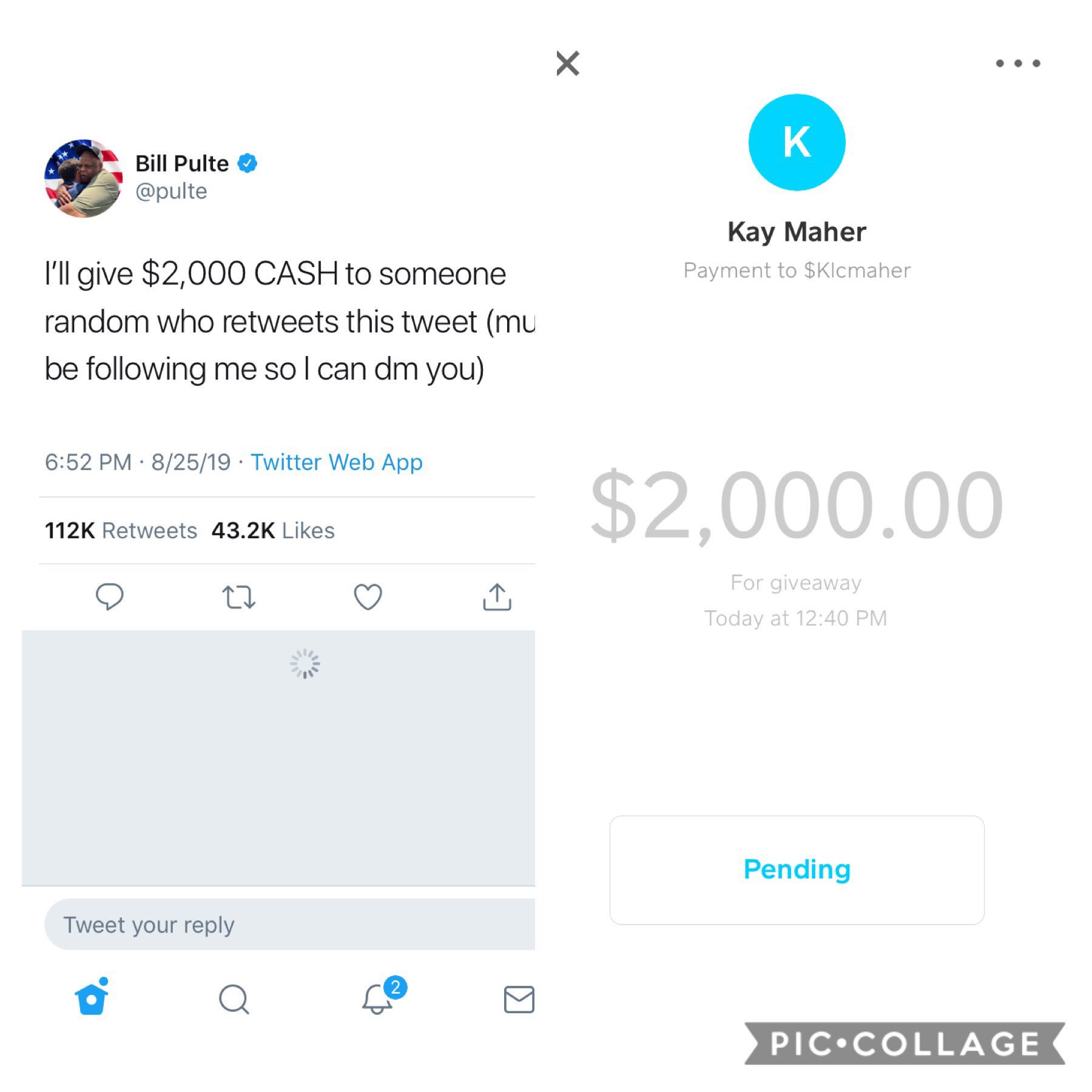The width and height of the screenshot is (1092, 1092).
Task: Like the tweet with heart icon
Action: (368, 597)
